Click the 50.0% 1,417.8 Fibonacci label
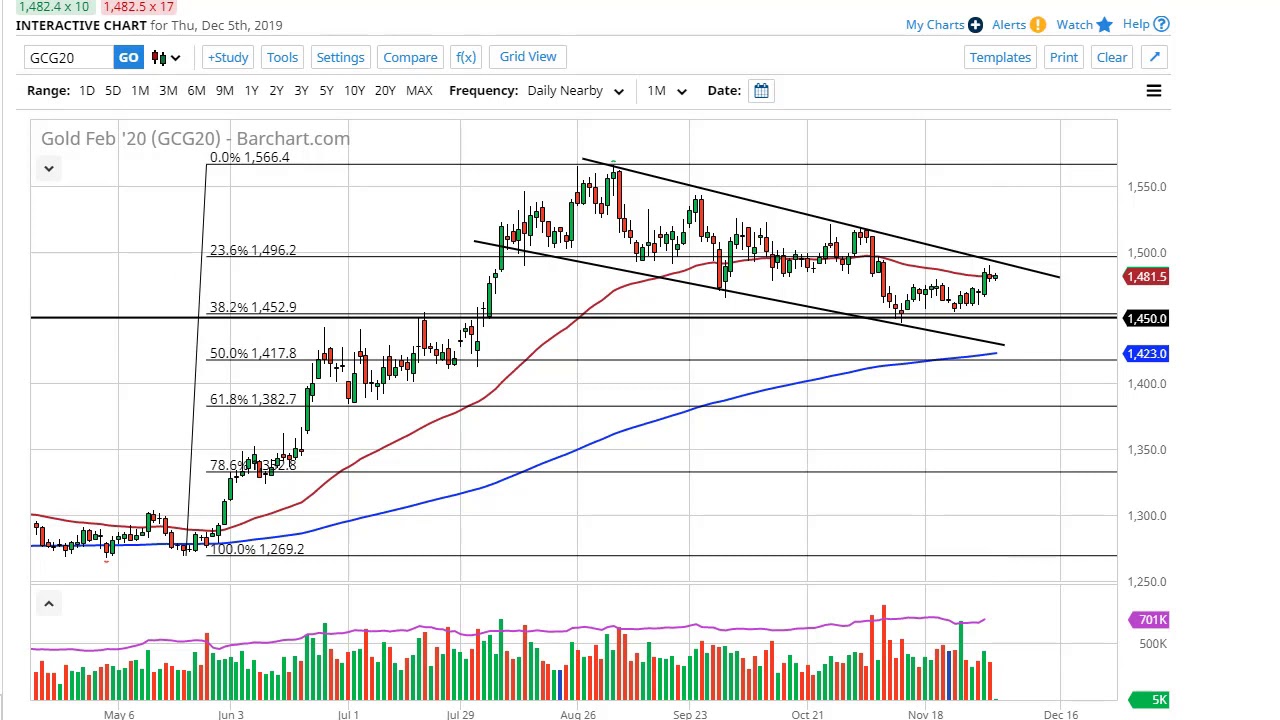The height and width of the screenshot is (720, 1280). click(252, 354)
